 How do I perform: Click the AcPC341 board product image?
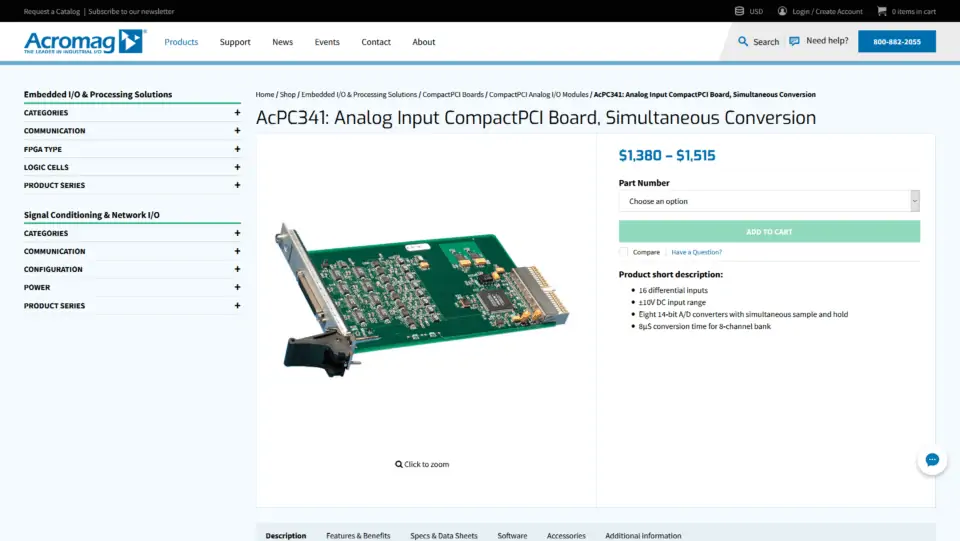tap(422, 300)
